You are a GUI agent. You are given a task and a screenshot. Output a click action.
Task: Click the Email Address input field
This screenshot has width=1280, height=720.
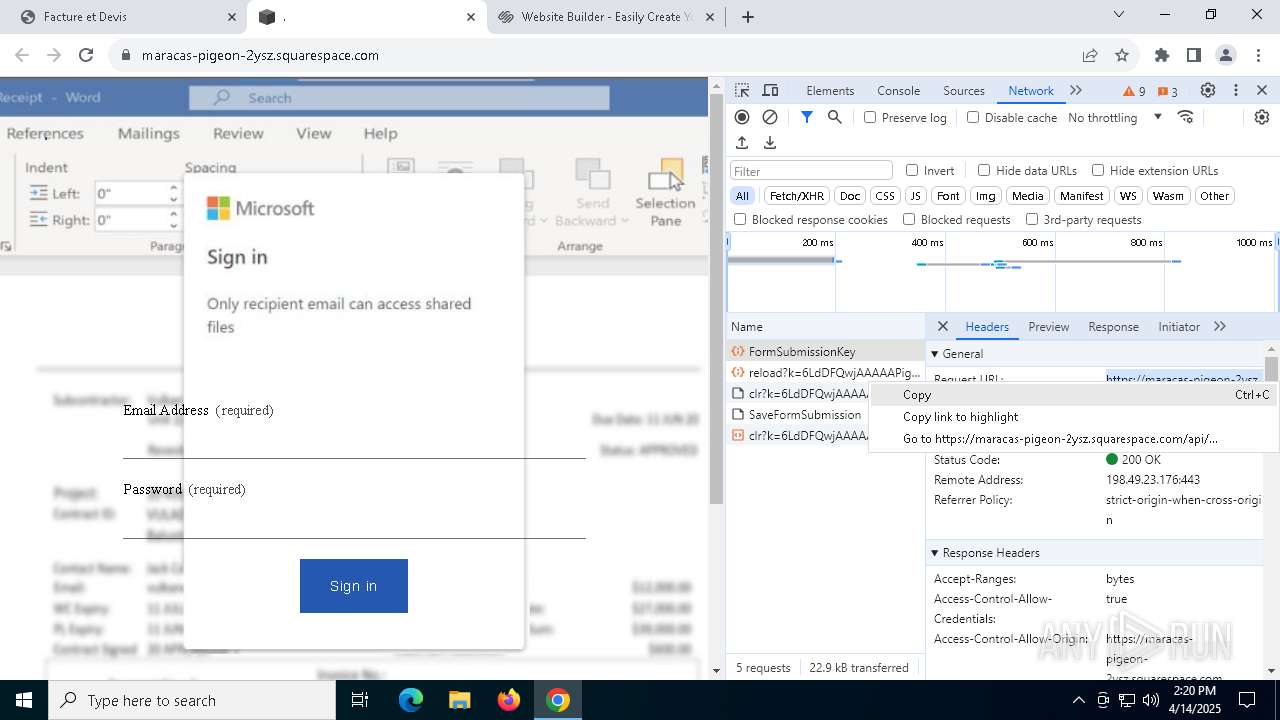(354, 440)
